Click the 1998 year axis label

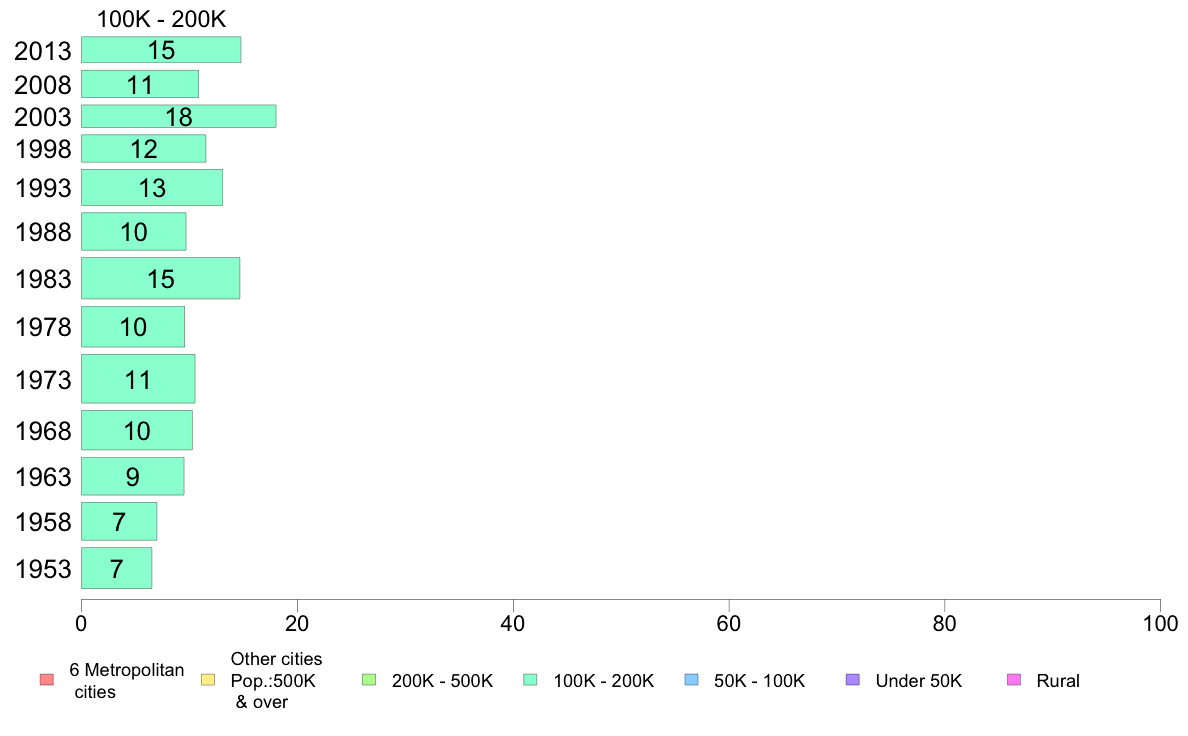coord(43,149)
